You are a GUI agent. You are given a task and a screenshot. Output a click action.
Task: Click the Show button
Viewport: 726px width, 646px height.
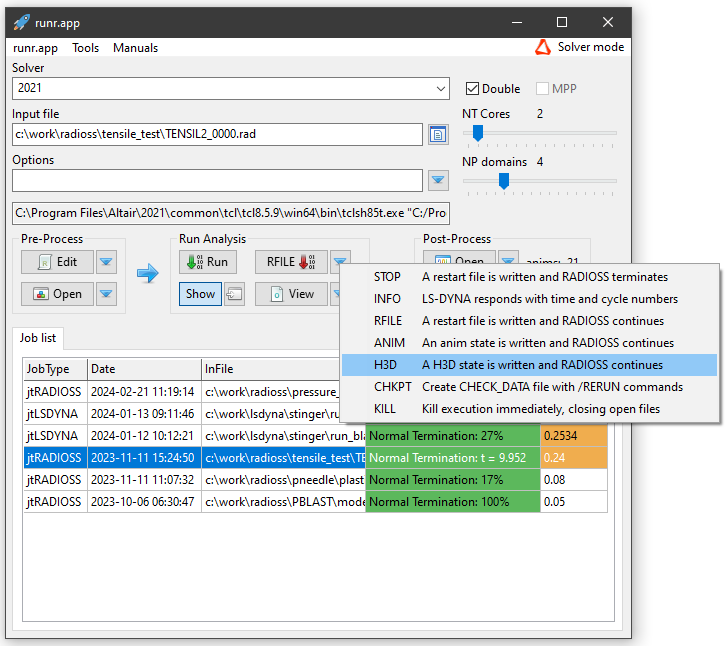200,294
